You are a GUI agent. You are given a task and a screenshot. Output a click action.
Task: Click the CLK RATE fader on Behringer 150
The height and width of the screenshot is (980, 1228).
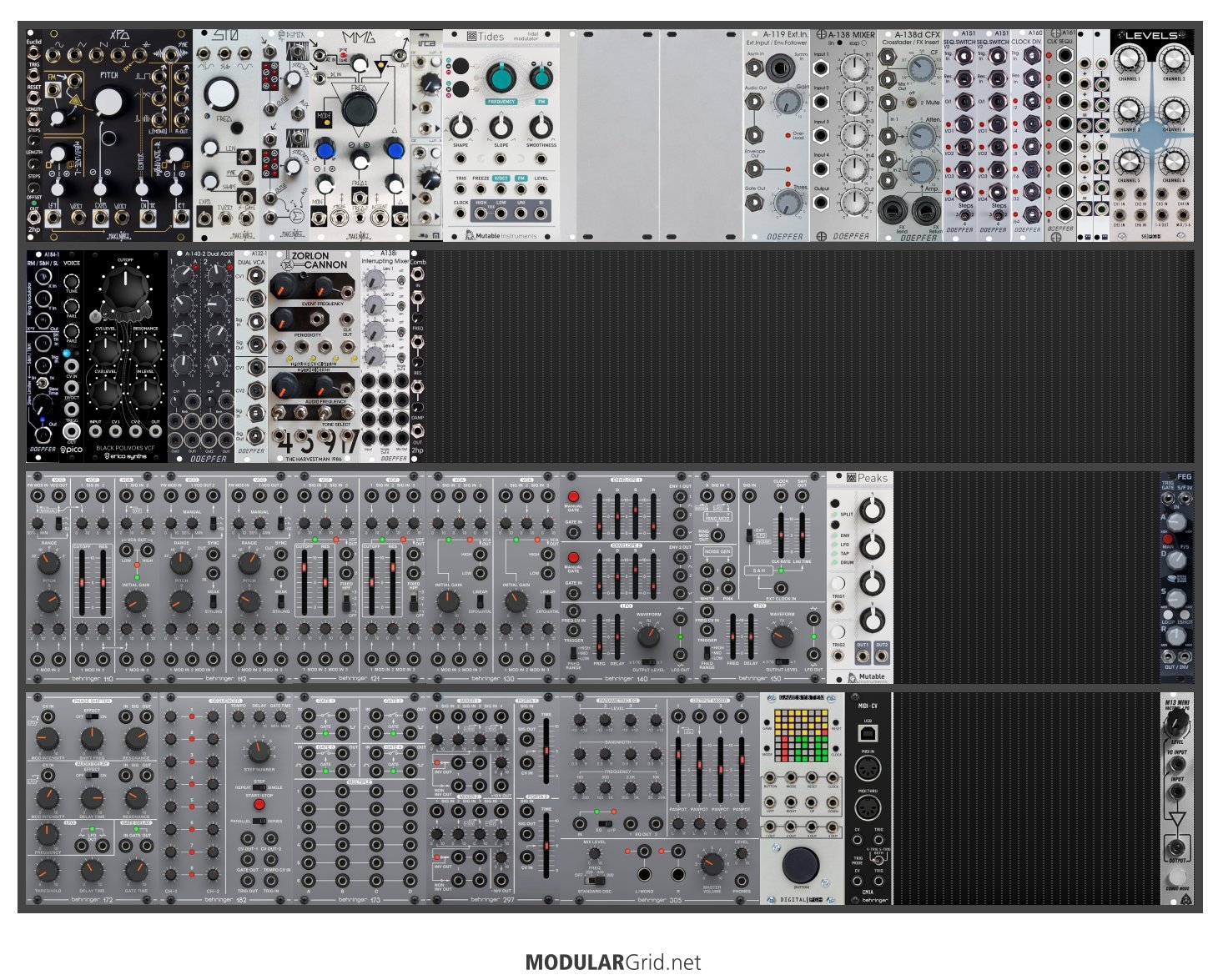[x=782, y=535]
